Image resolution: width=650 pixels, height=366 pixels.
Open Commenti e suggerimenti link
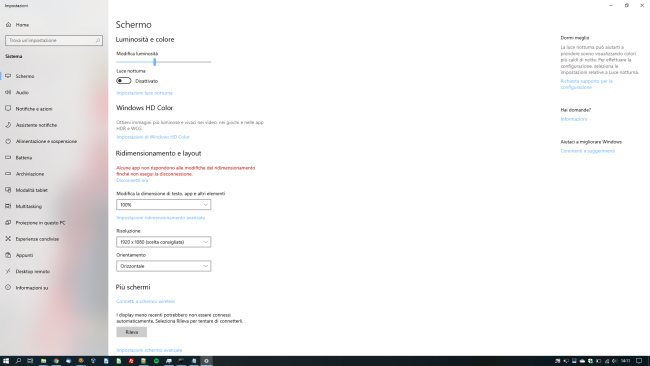click(587, 151)
